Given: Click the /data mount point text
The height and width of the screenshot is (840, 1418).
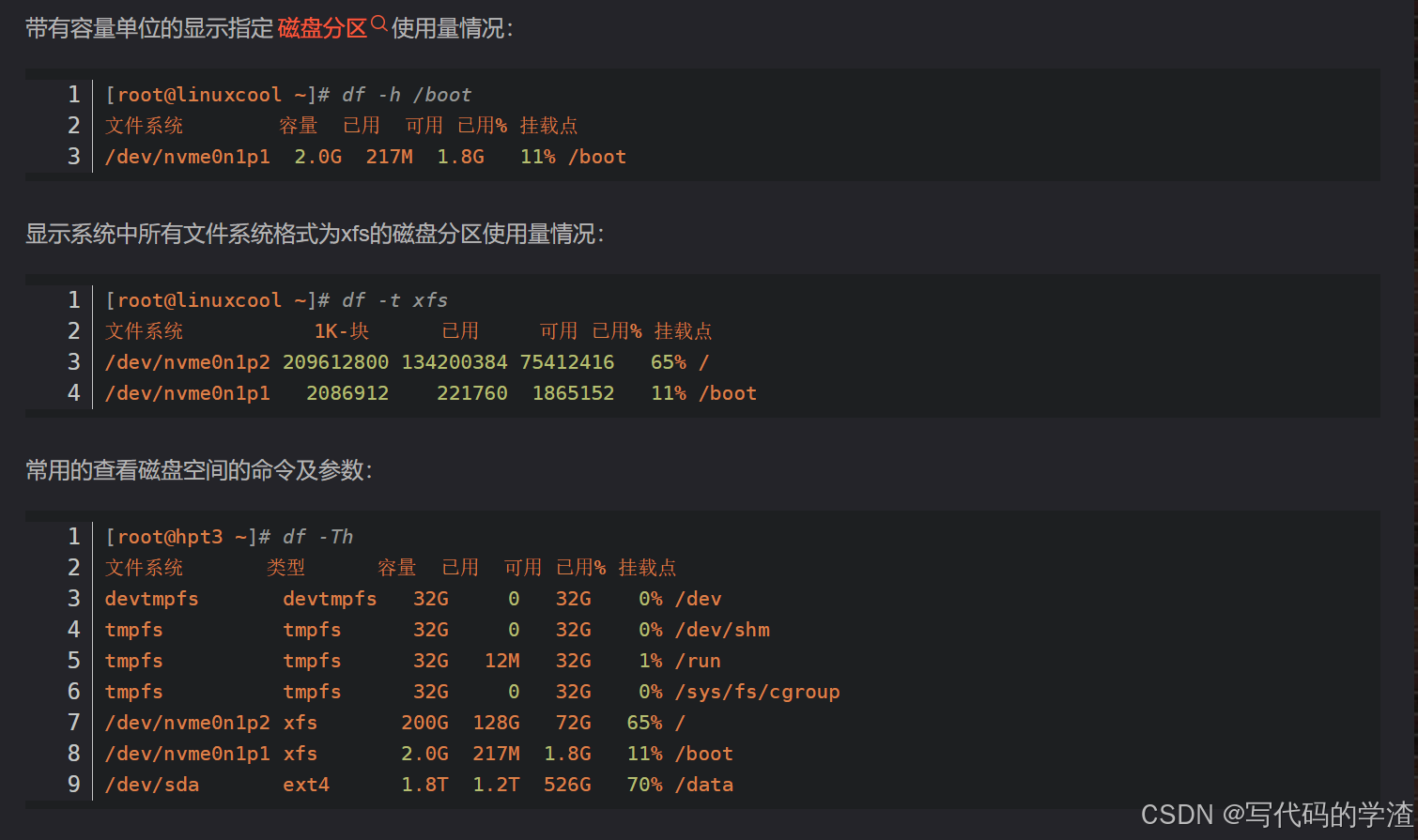Looking at the screenshot, I should pos(704,784).
